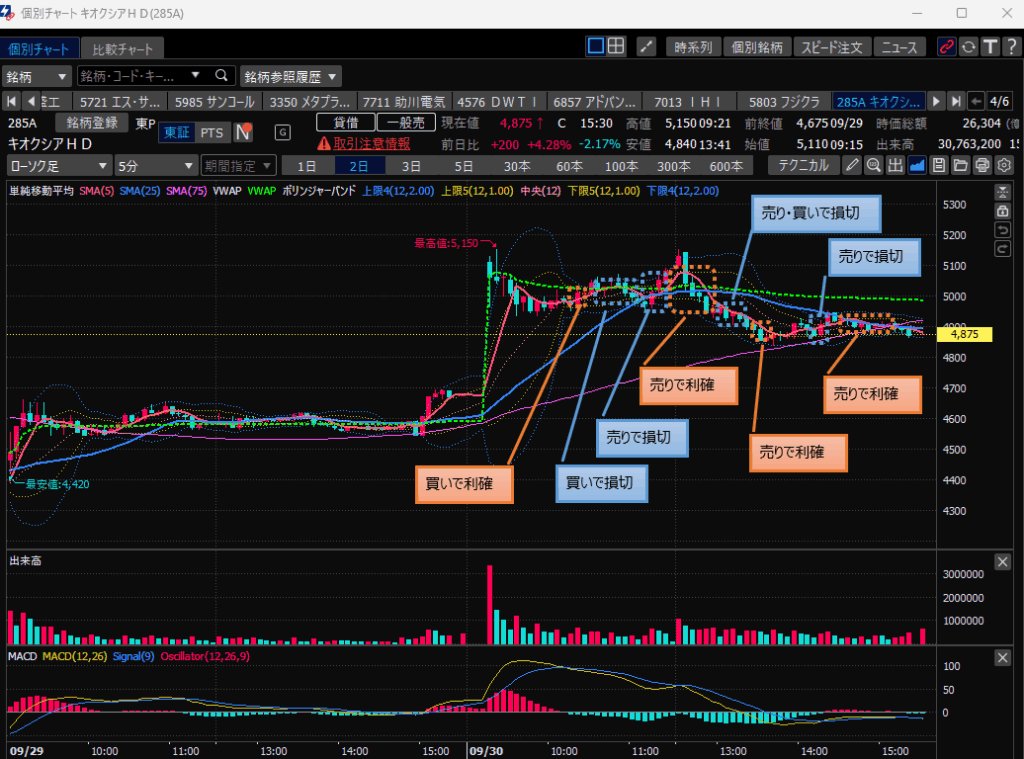Screen dimensions: 1024x759
Task: Print the chart using the printer icon
Action: pos(983,166)
